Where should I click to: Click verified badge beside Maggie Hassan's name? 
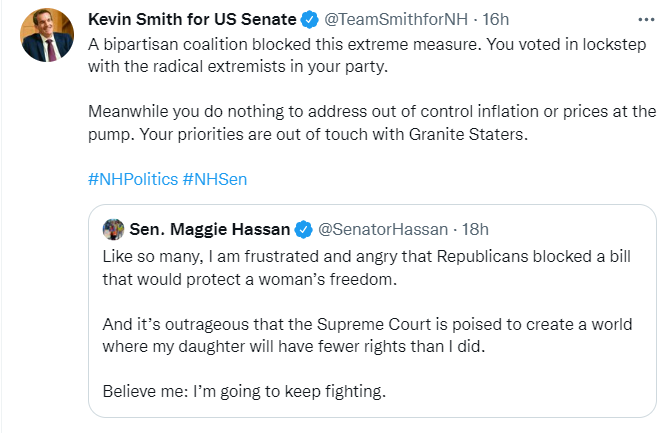(307, 229)
